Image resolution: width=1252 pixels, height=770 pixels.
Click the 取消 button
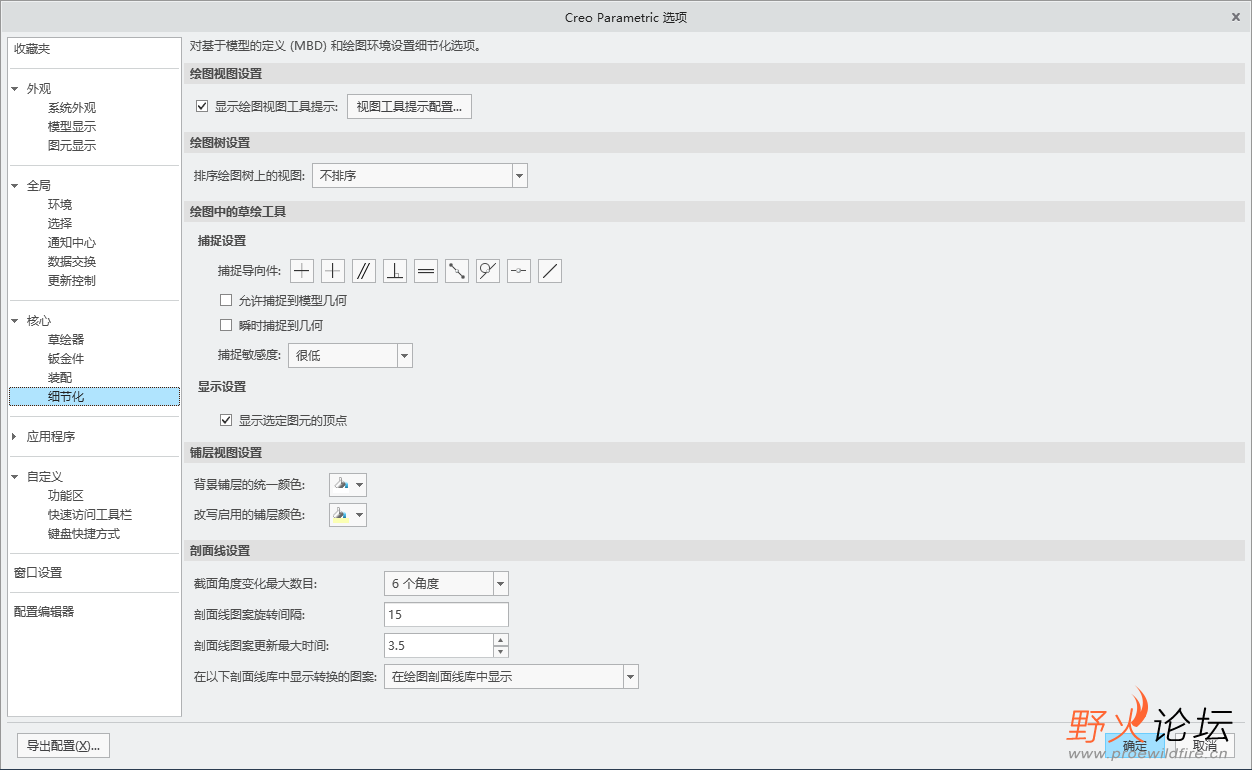[x=1205, y=746]
